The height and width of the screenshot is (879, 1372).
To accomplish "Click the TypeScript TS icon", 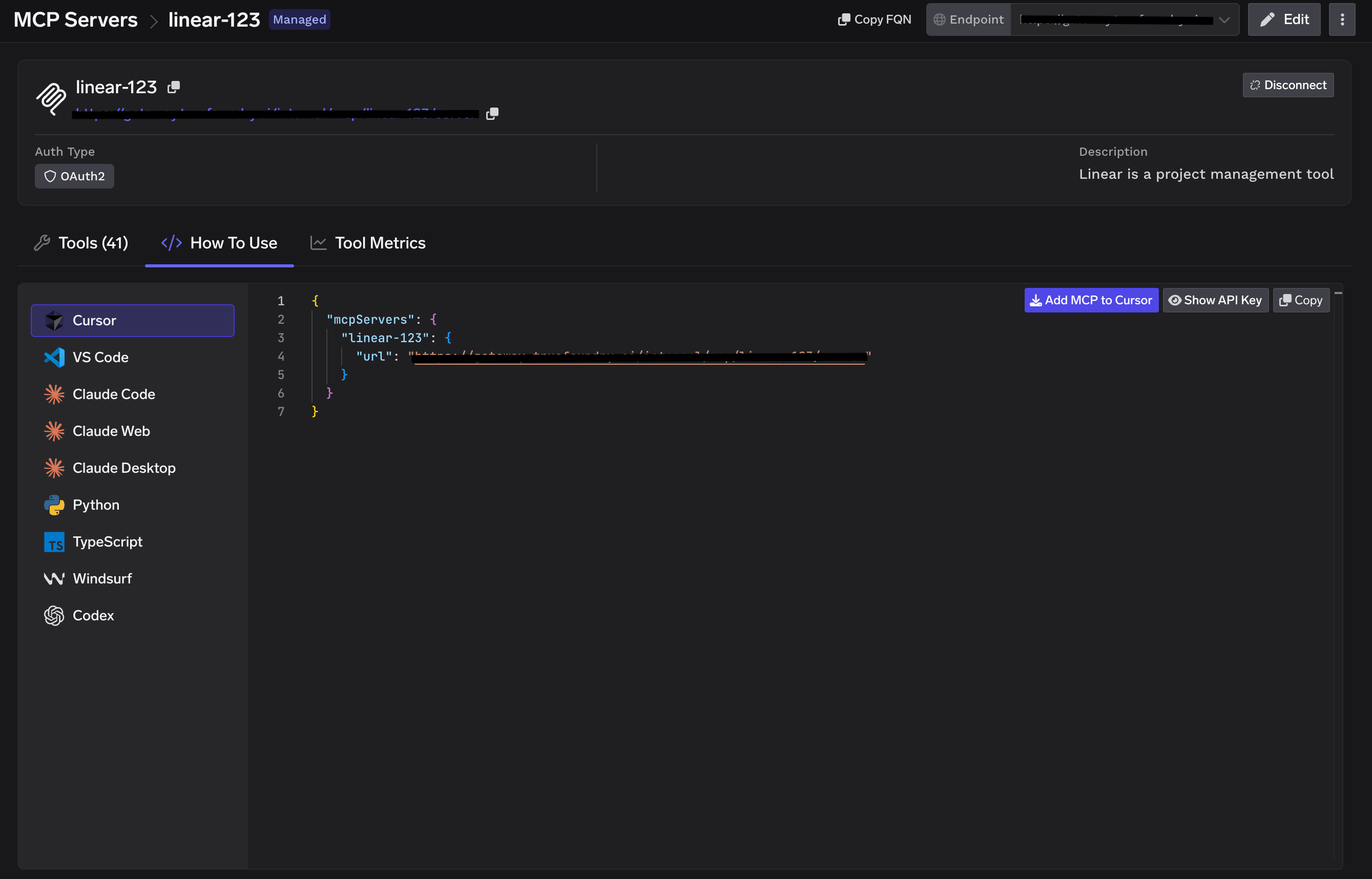I will pyautogui.click(x=54, y=541).
